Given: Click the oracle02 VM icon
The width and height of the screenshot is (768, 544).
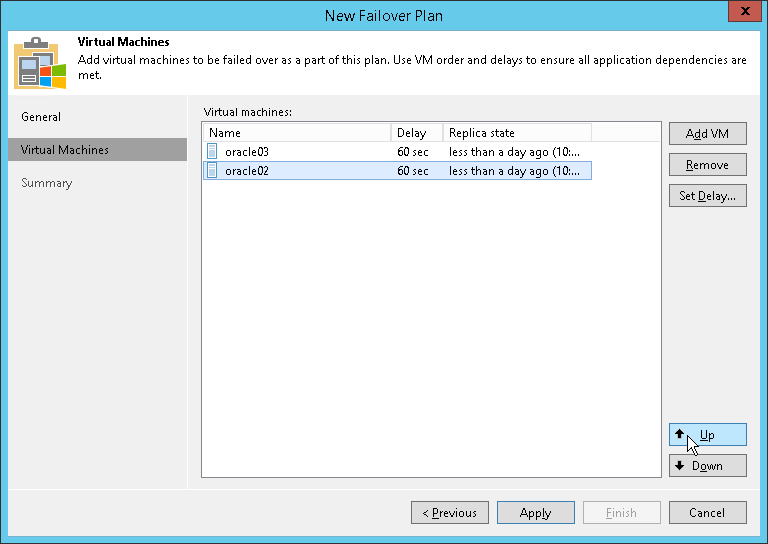Looking at the screenshot, I should 212,171.
